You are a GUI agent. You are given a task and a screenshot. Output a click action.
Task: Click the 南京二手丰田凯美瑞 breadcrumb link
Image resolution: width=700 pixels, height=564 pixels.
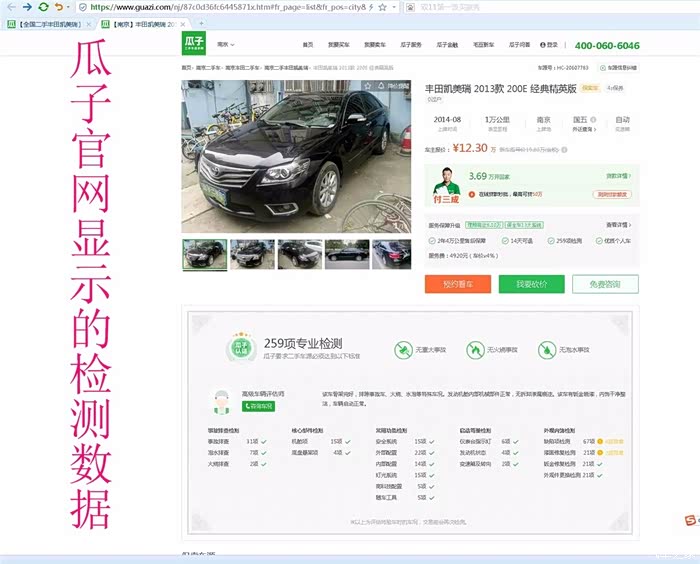(x=286, y=68)
